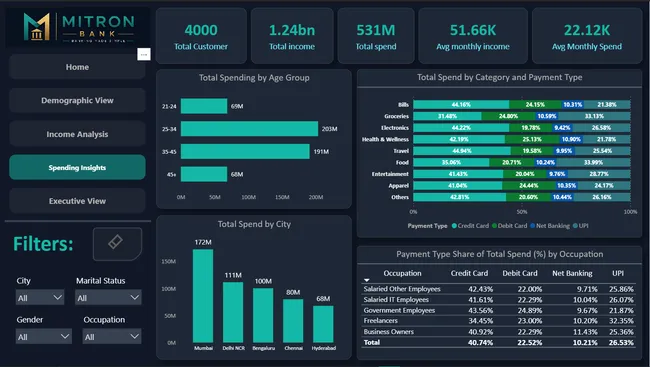The width and height of the screenshot is (650, 367).
Task: Switch to Executive View
Action: tap(77, 201)
